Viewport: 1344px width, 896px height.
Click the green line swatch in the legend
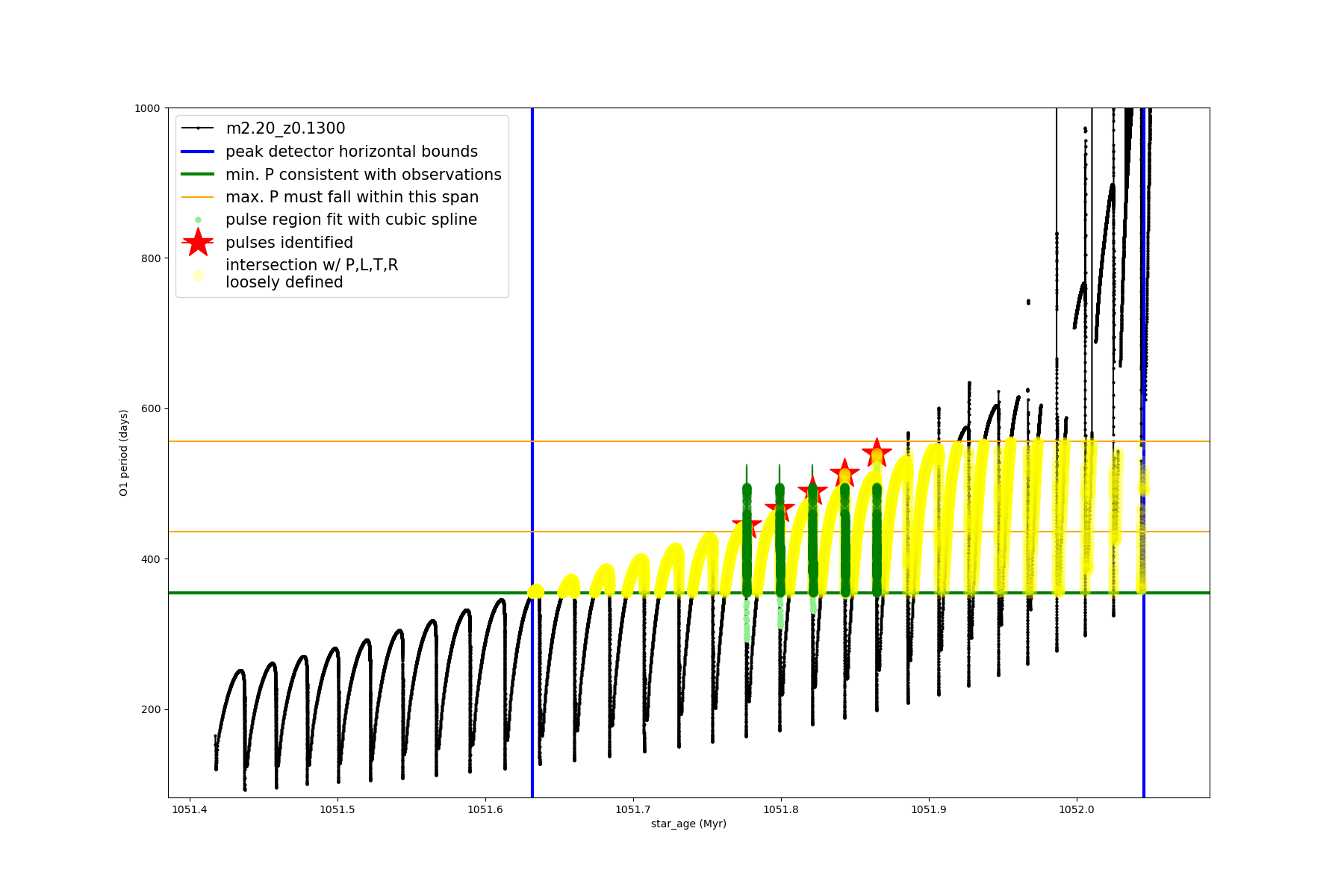pos(198,174)
